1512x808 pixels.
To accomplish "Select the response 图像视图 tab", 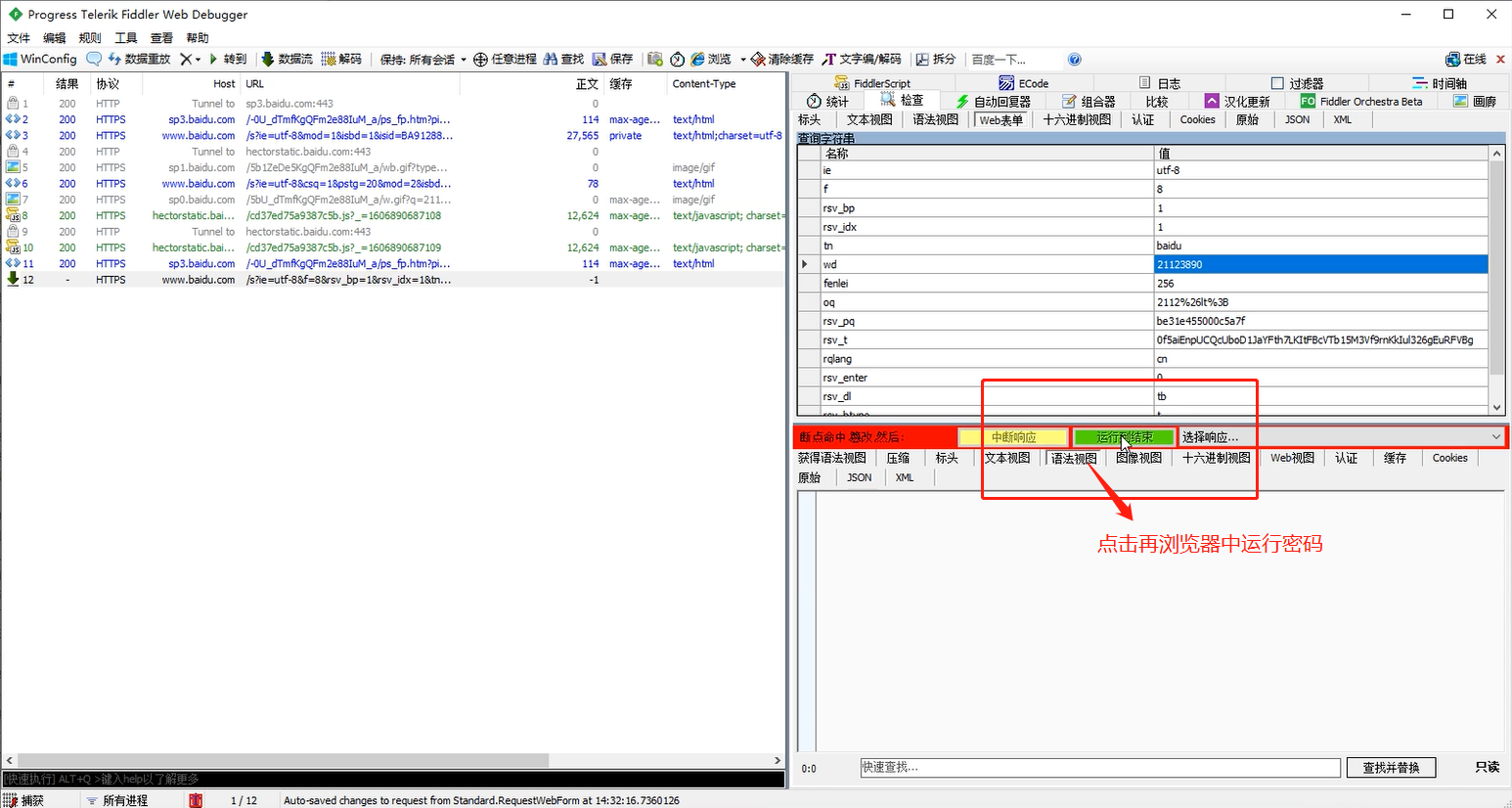I will point(1138,458).
